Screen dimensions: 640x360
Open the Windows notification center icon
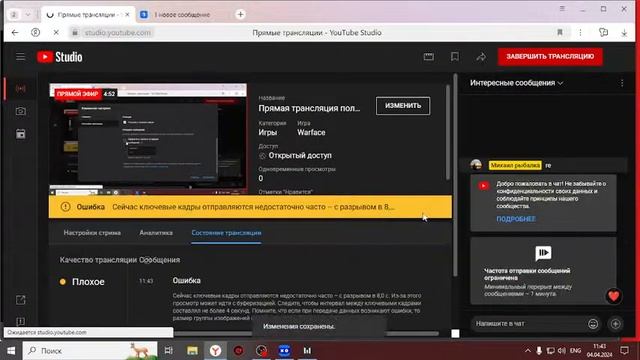point(624,351)
